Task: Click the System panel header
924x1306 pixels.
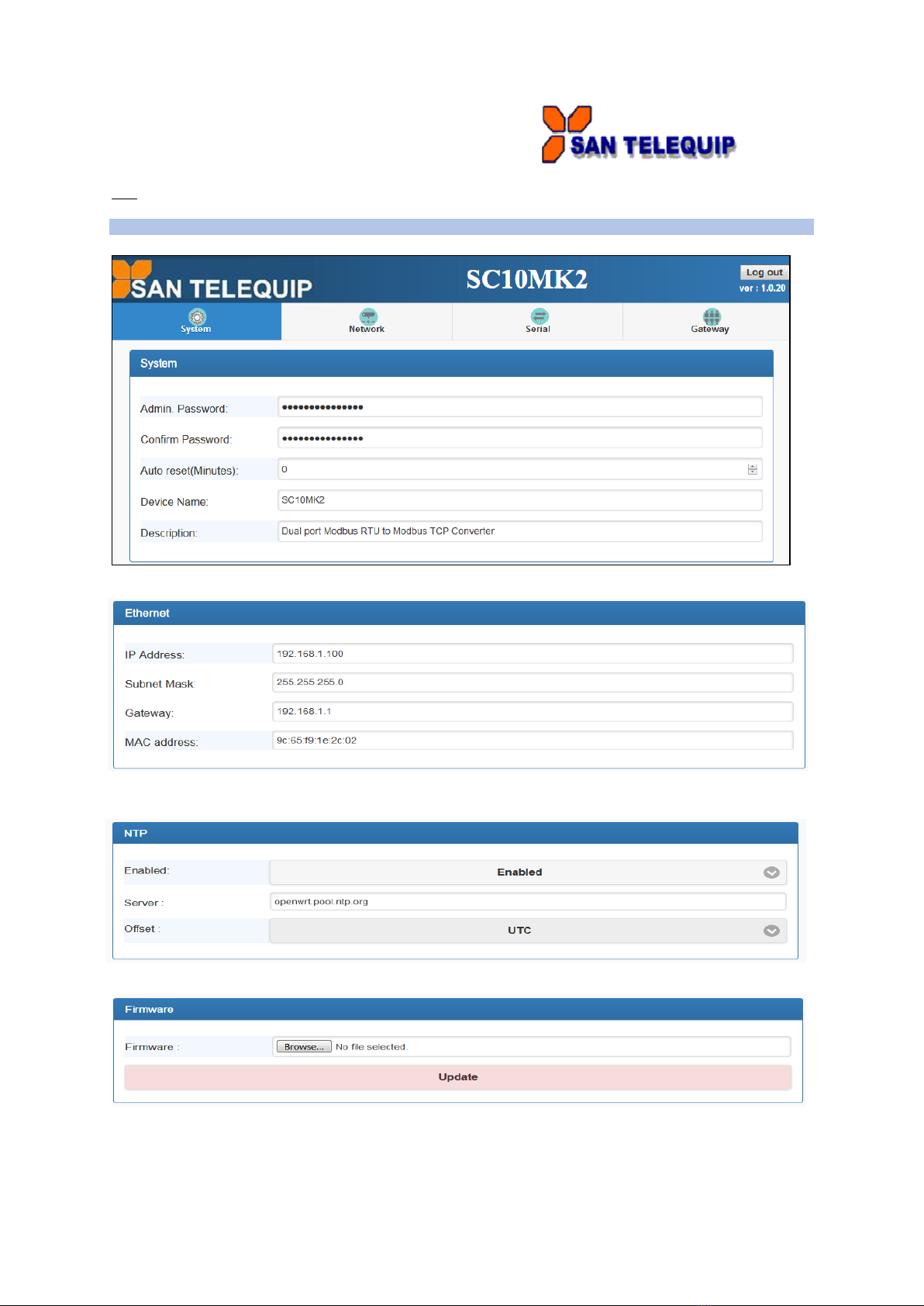Action: pos(451,364)
